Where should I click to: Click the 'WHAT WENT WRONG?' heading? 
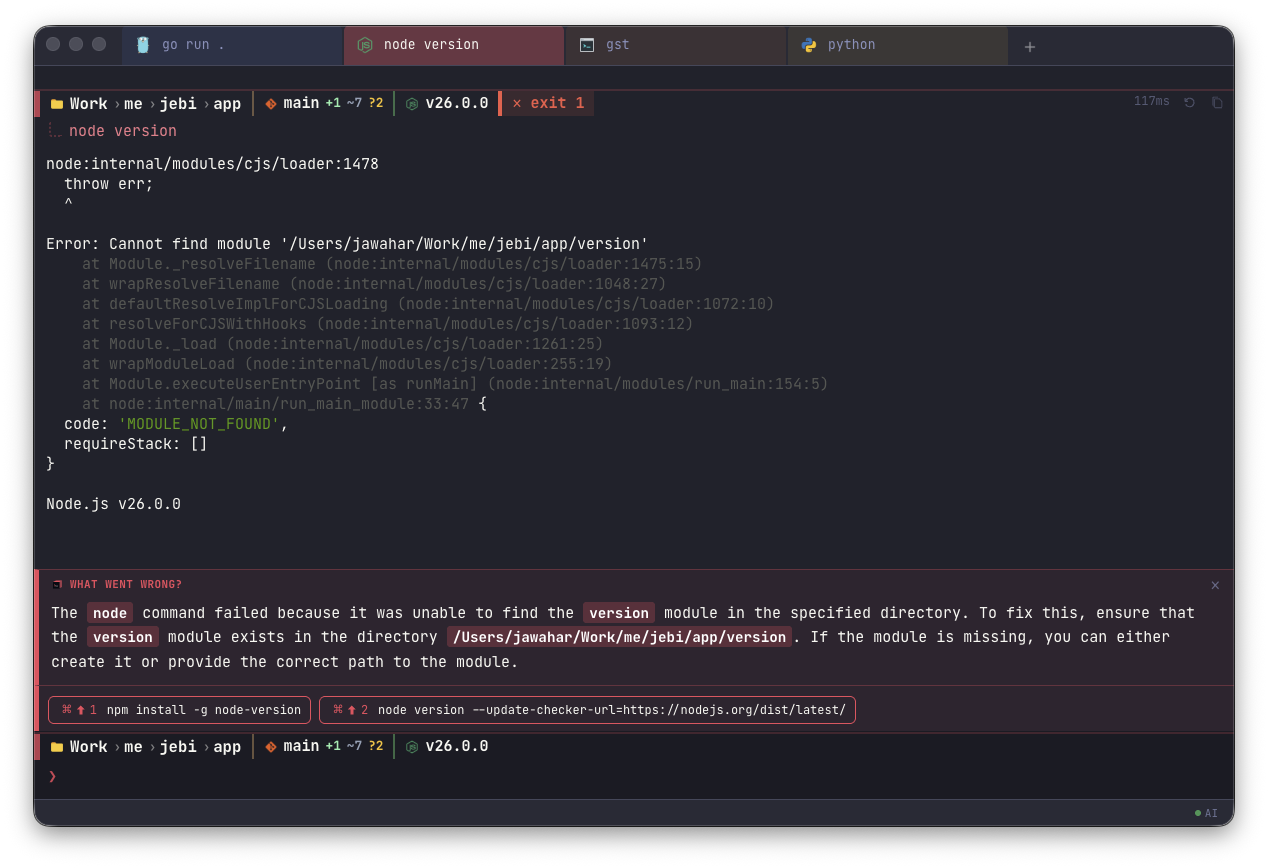click(x=126, y=584)
